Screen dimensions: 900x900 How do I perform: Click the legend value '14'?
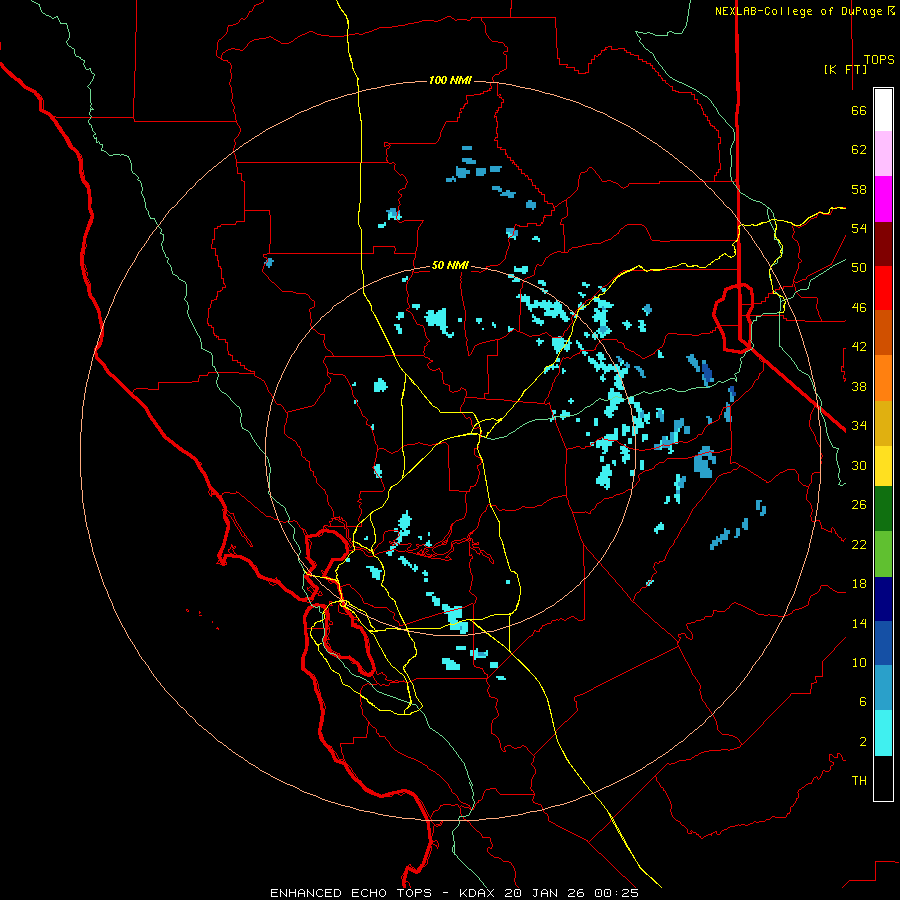tap(859, 623)
